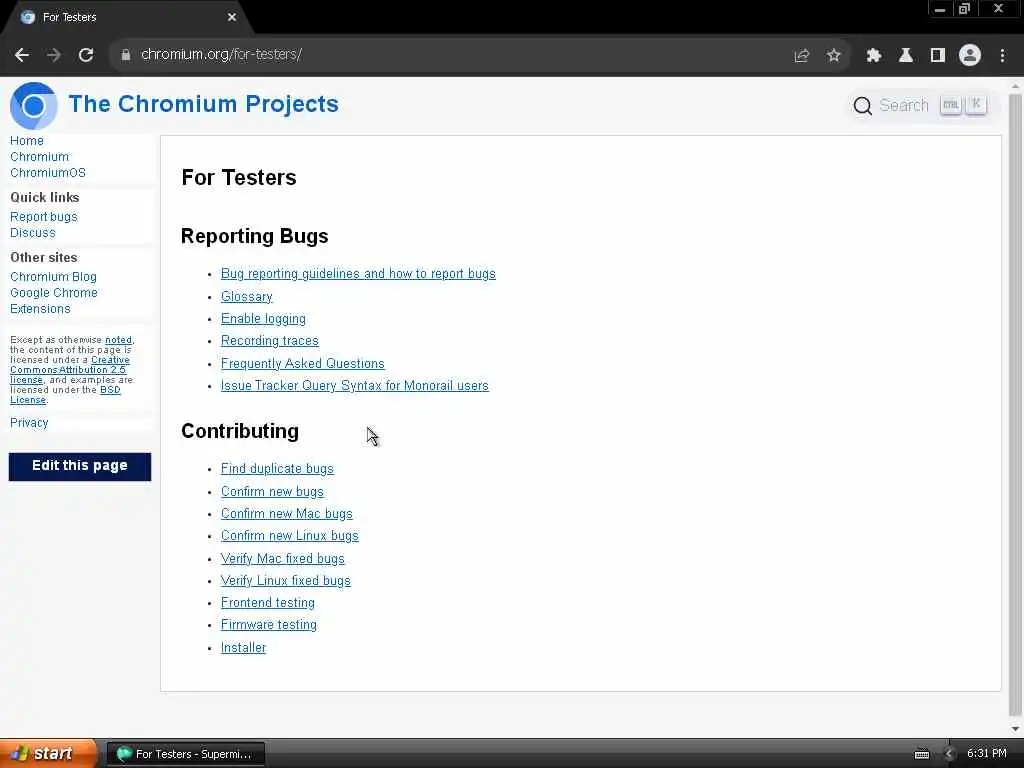Open the Windows start button
Screen dimensions: 1024x768
tap(48, 754)
